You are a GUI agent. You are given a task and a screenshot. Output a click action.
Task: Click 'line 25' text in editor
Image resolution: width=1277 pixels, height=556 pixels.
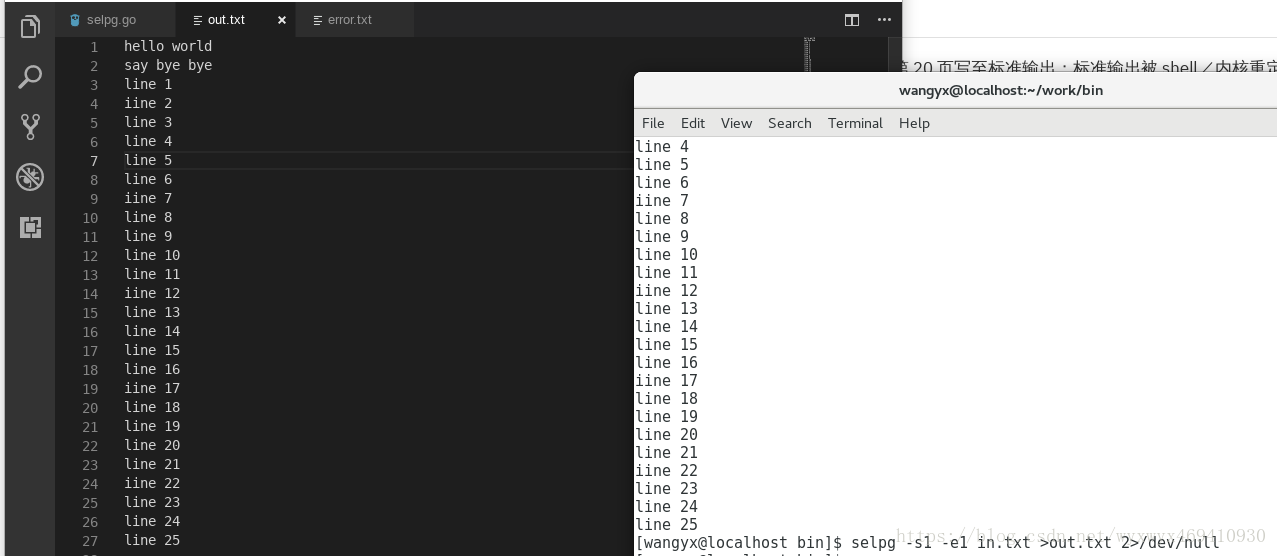(152, 540)
